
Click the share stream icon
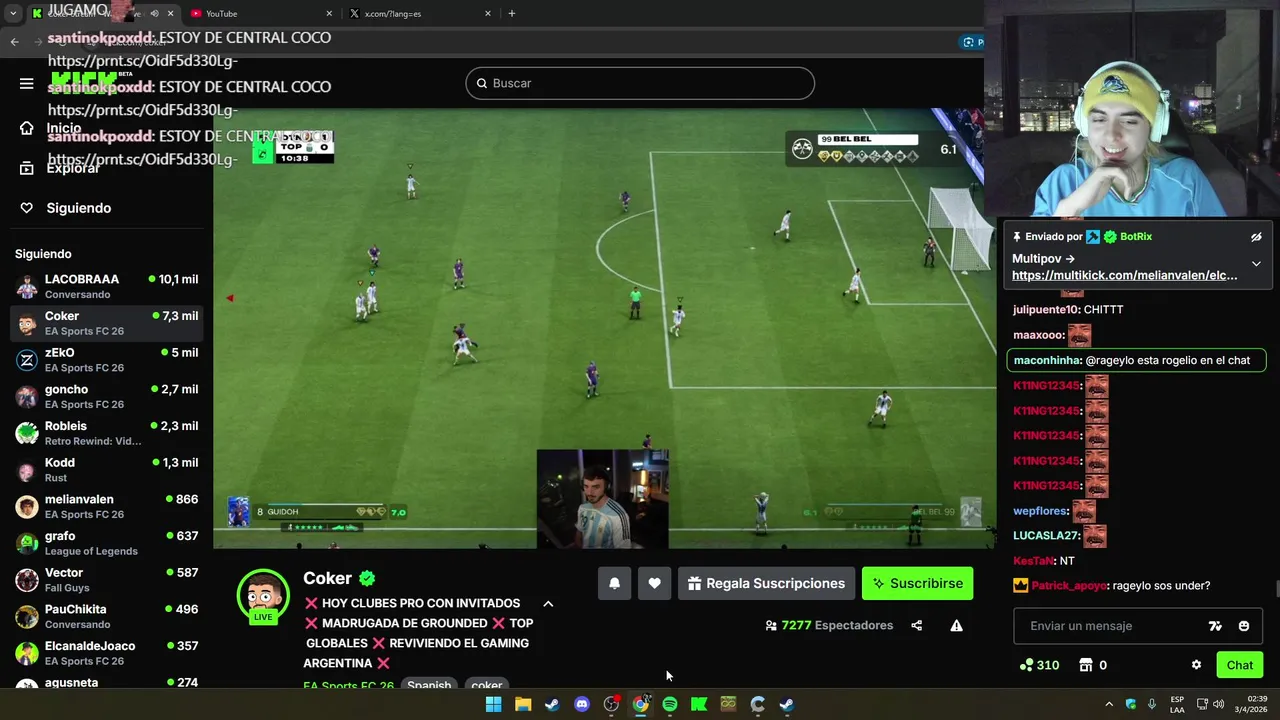[916, 626]
